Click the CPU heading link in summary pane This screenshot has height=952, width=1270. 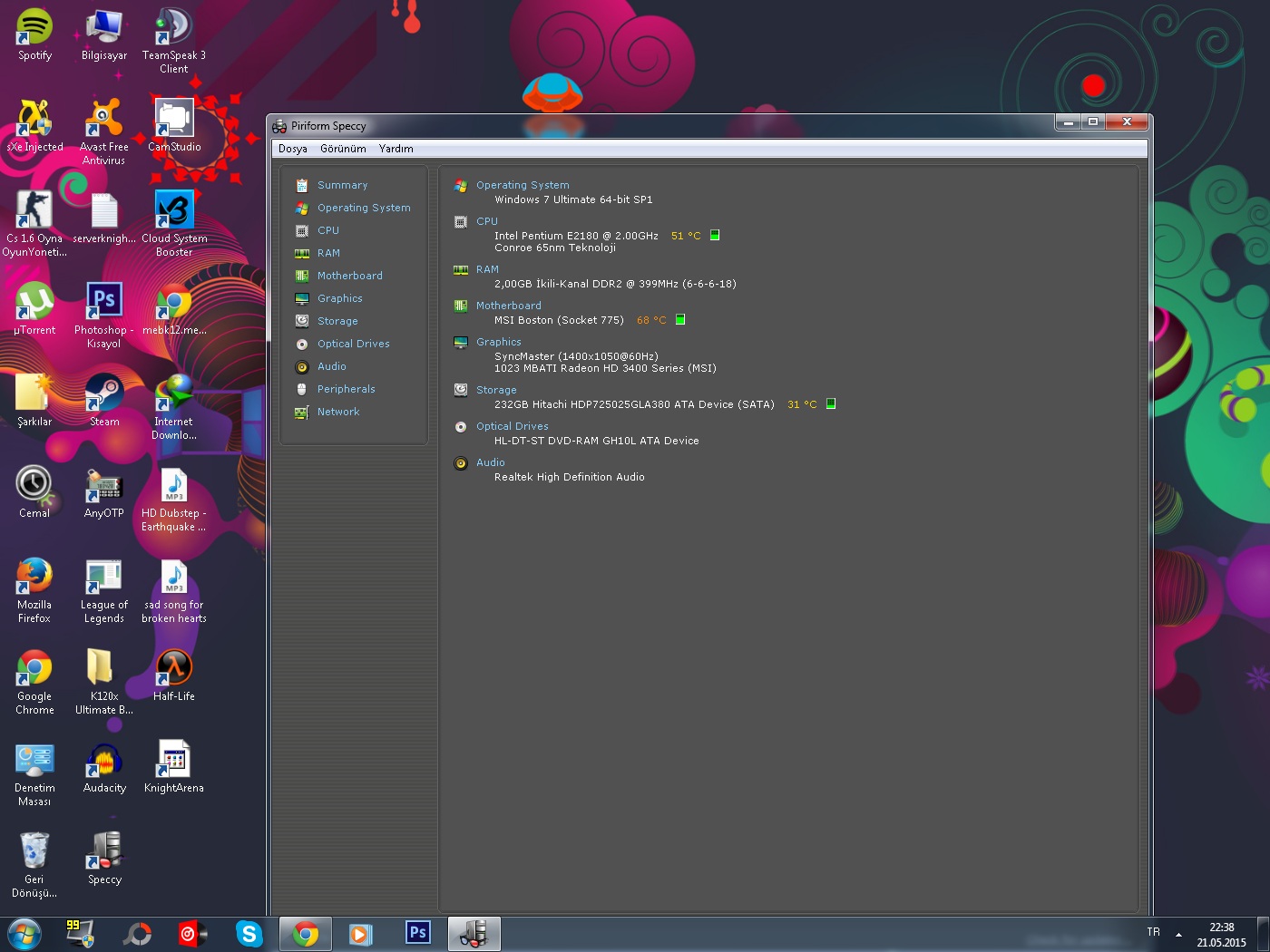pyautogui.click(x=487, y=221)
